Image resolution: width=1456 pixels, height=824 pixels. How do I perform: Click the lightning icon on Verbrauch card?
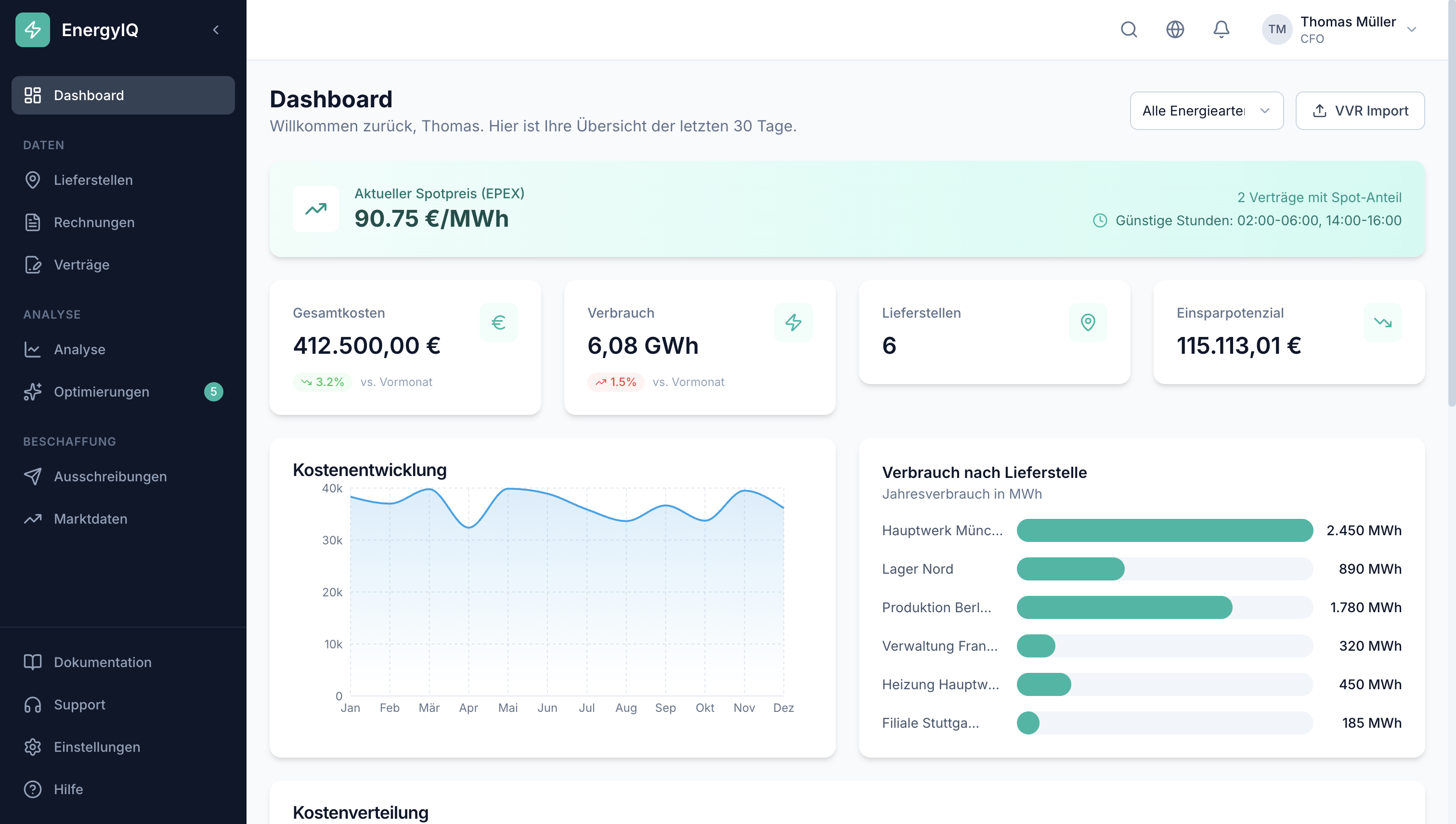(793, 322)
